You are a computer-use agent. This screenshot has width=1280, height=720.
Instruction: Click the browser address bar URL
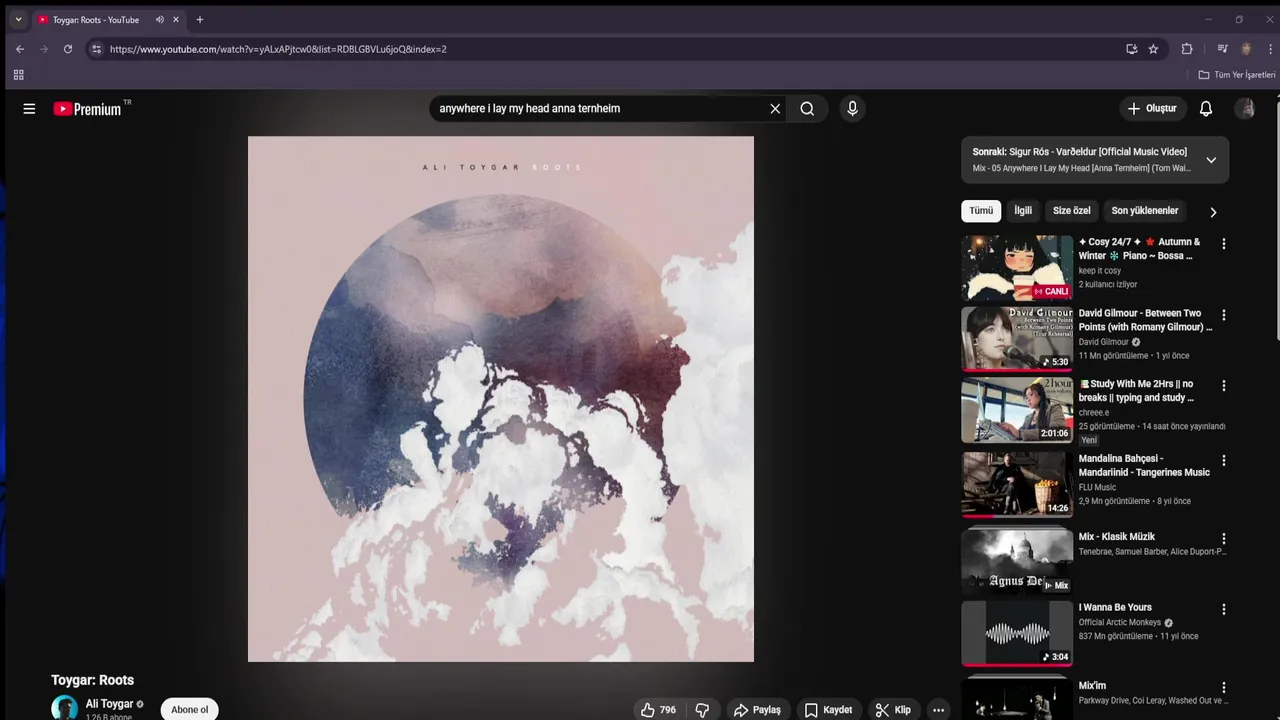tap(278, 49)
